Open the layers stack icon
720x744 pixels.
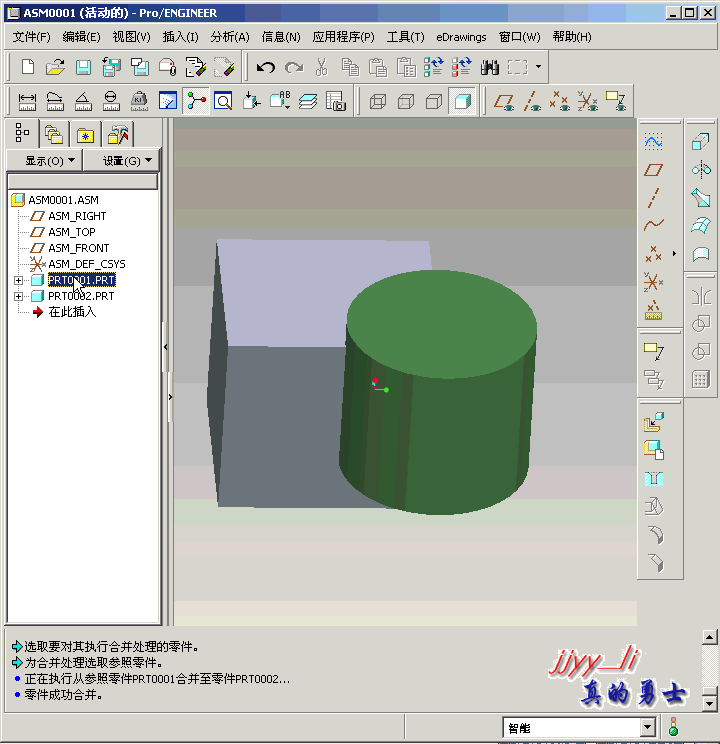point(308,101)
